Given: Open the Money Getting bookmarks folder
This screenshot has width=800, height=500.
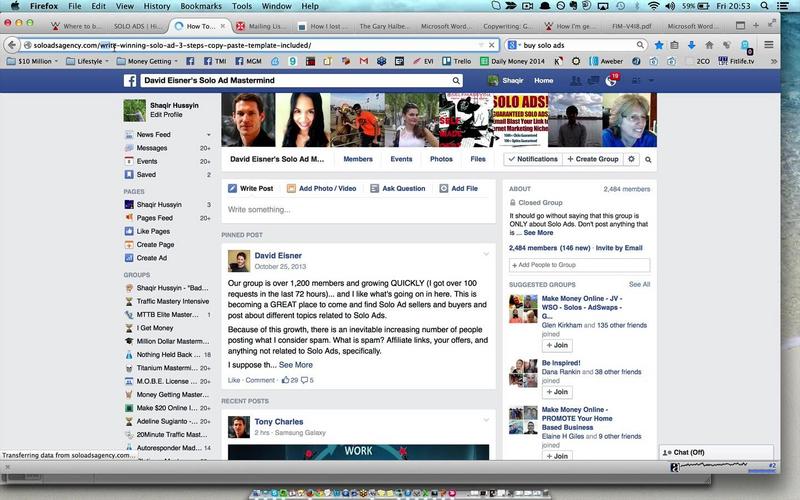Looking at the screenshot, I should pyautogui.click(x=147, y=61).
